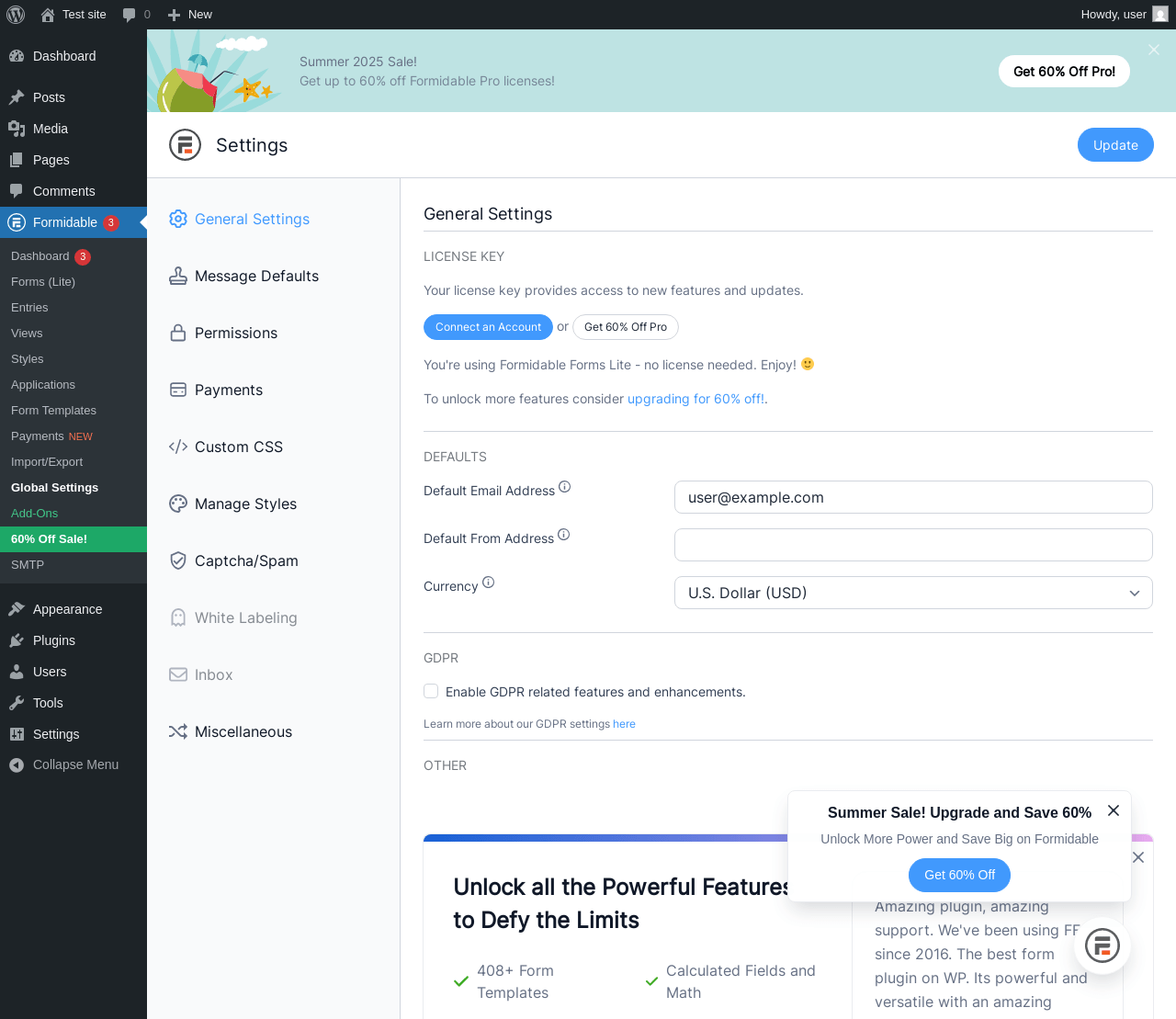The image size is (1176, 1019).
Task: Click Connect an Account button
Action: (488, 327)
